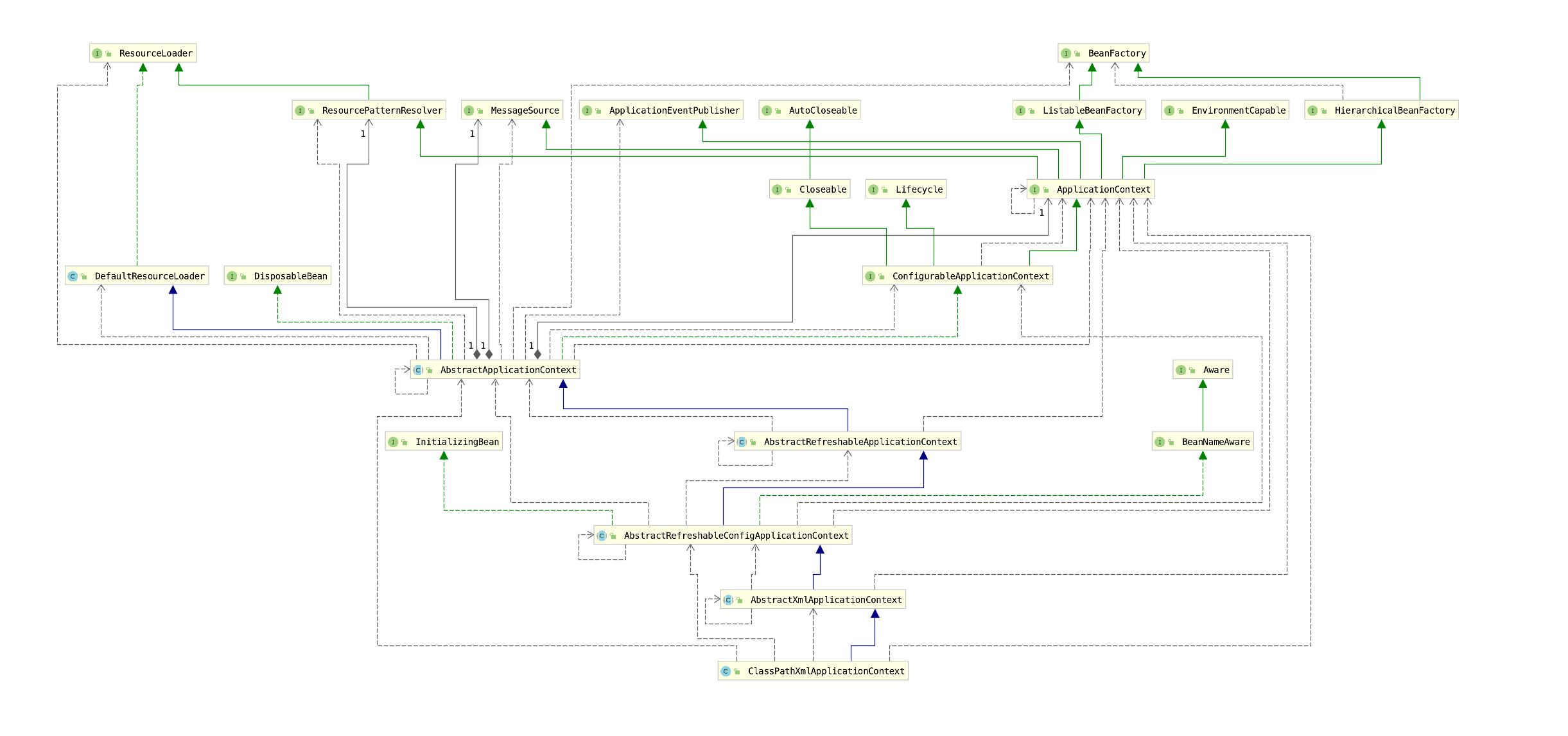Select the AbstractRefreshableApplicationContext node
Viewport: 1568px width, 736px height.
coord(860,442)
